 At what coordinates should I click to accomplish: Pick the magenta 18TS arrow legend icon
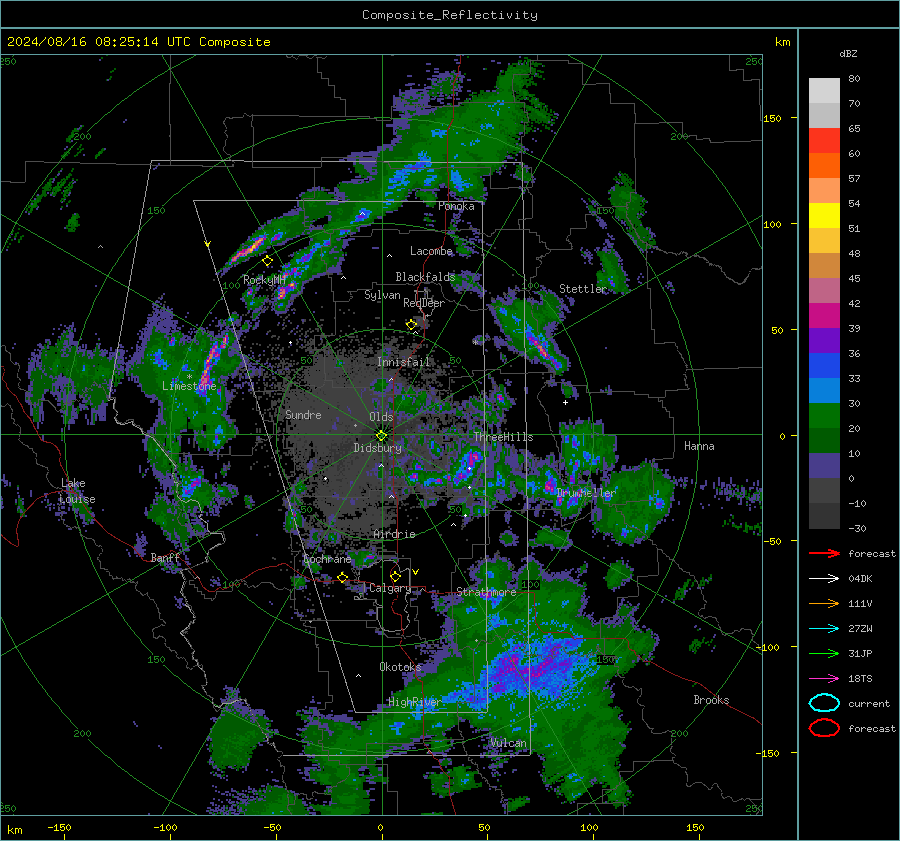coord(824,678)
